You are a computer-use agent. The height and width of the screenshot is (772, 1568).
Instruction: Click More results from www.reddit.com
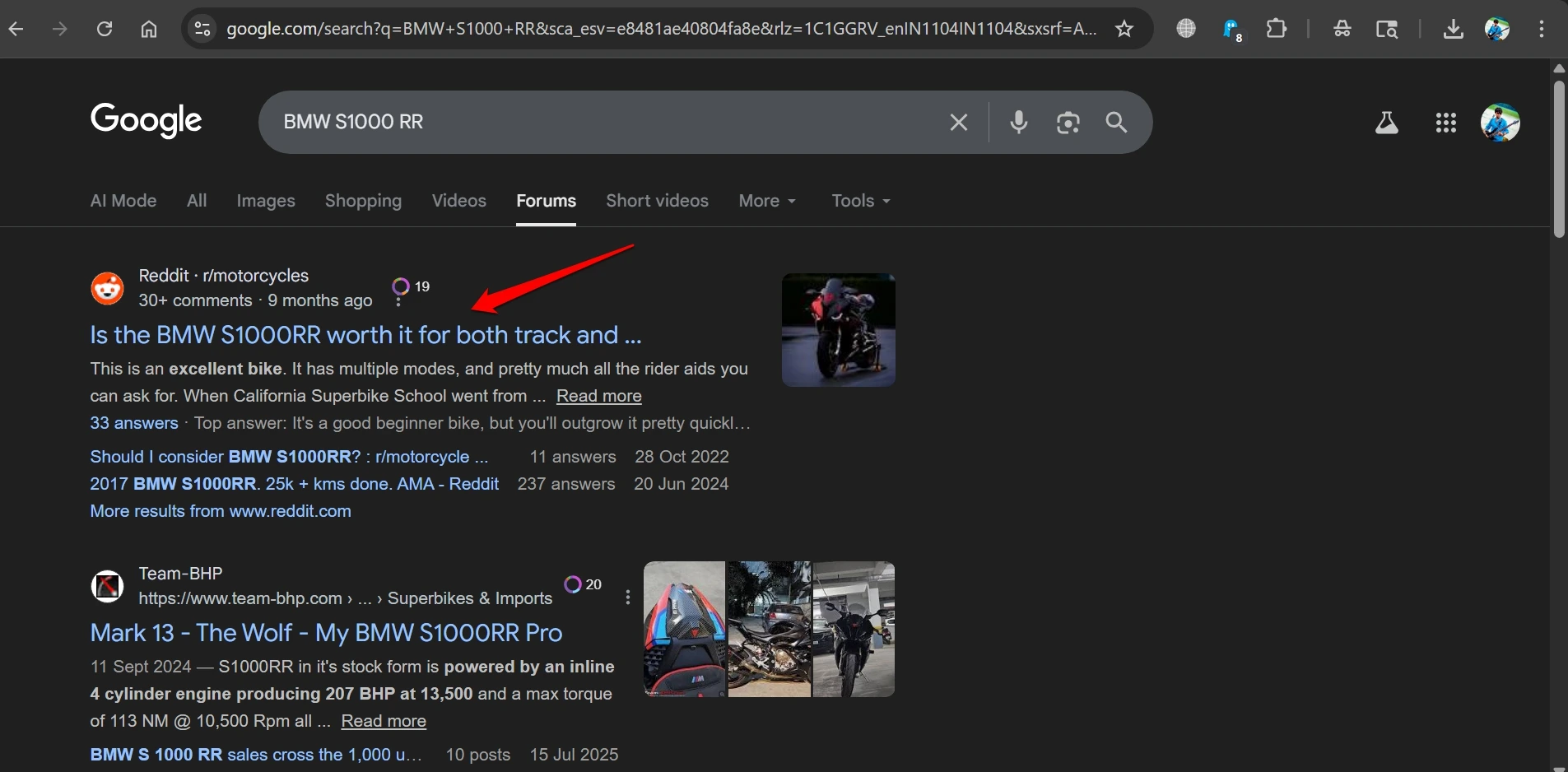pyautogui.click(x=220, y=511)
